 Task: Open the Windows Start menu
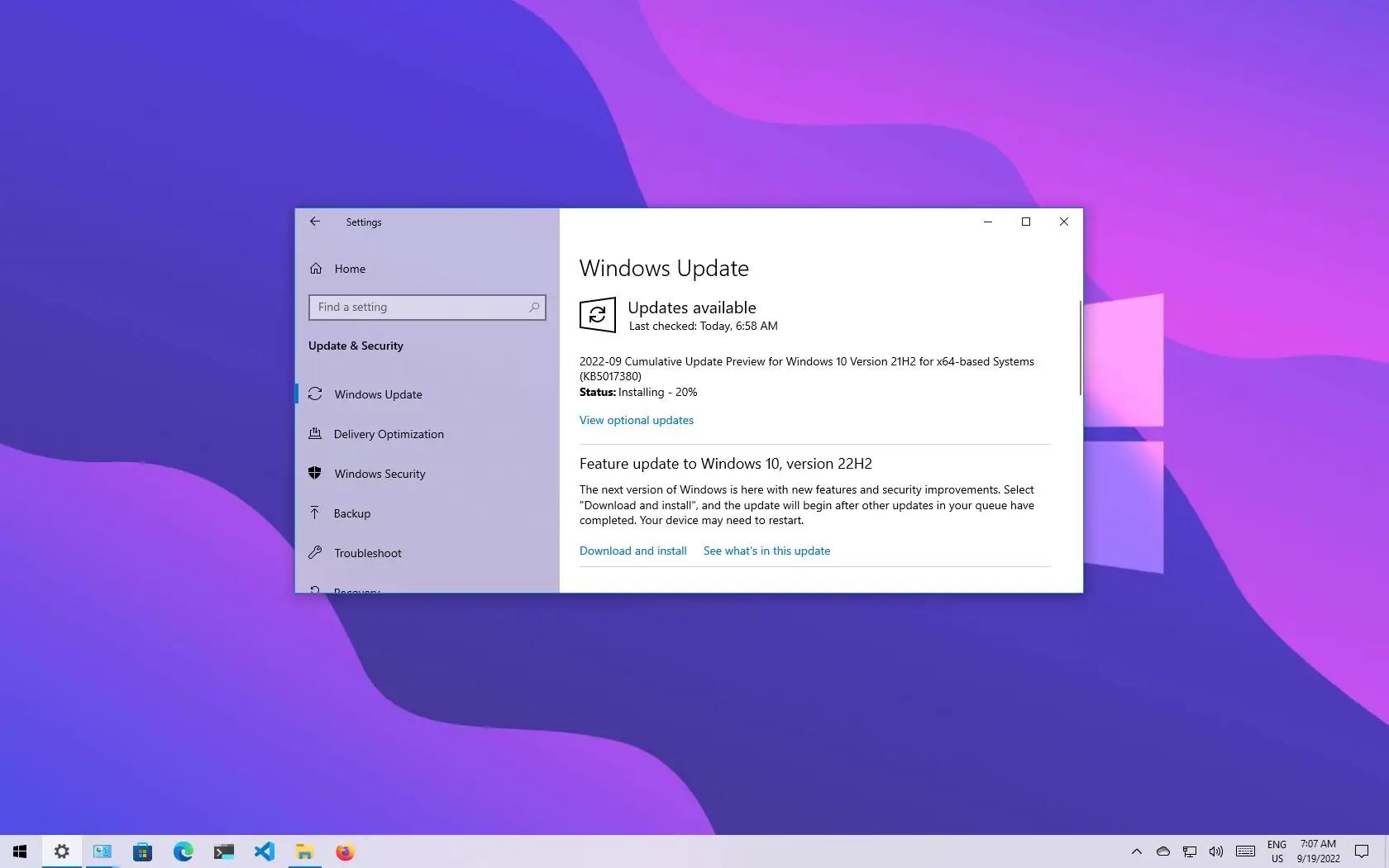[20, 851]
